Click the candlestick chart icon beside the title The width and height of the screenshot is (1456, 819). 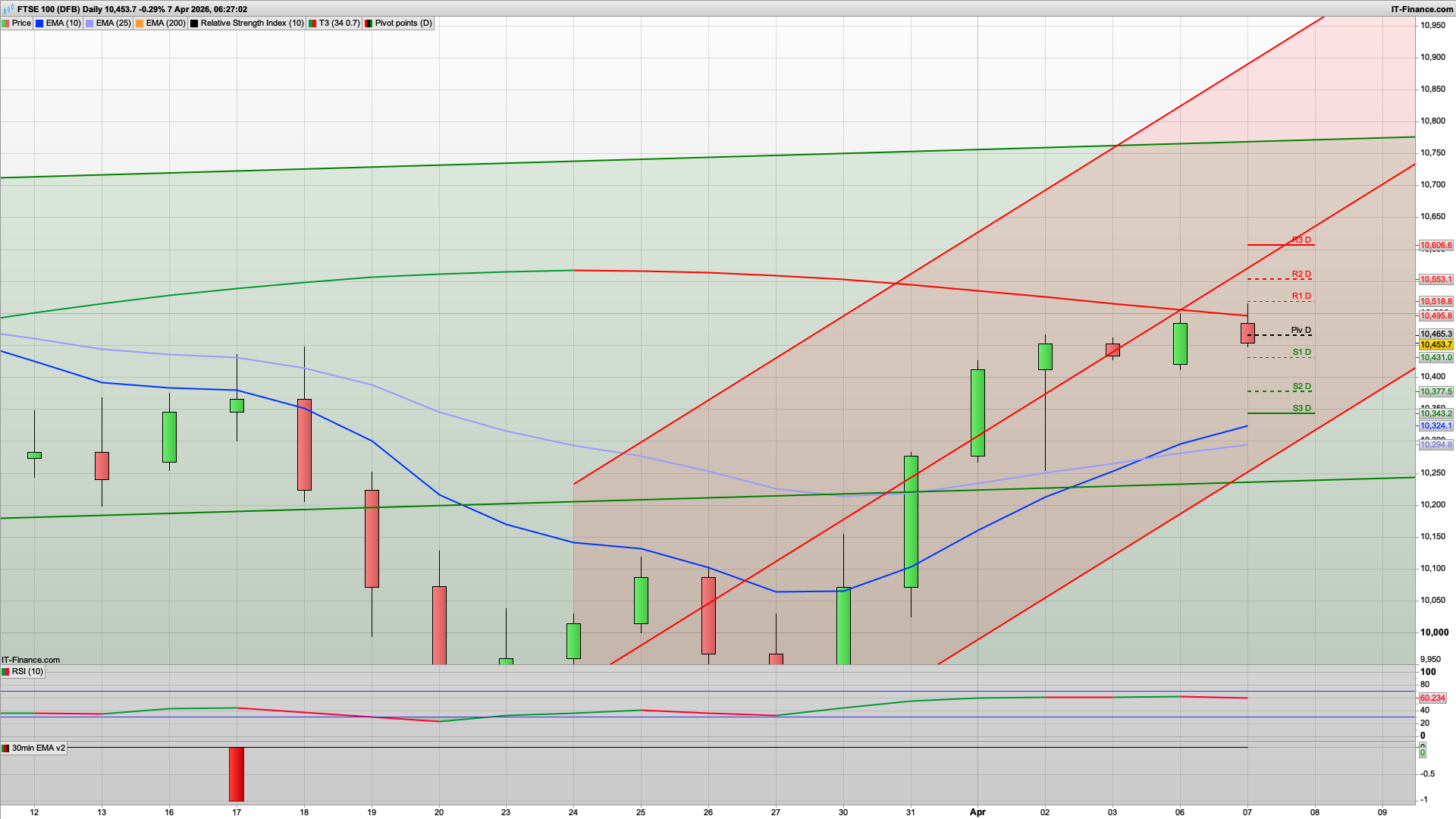coord(8,10)
